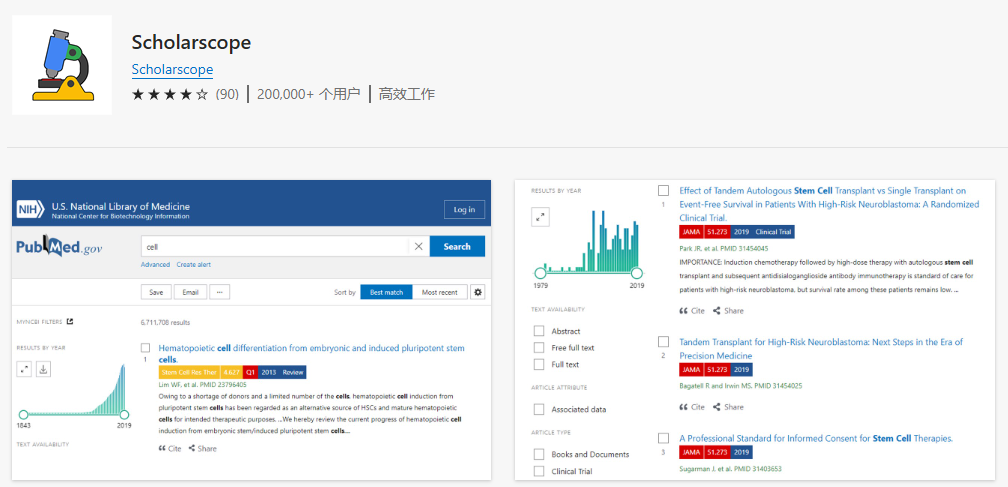
Task: Tick checkbox for Tandem Autologous Stem Cell article
Action: click(663, 190)
